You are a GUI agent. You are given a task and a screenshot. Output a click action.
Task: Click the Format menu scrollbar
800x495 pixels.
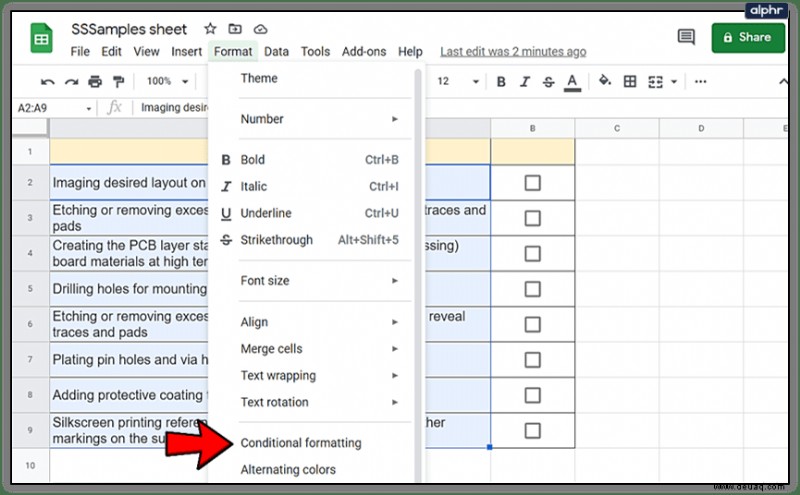pos(418,276)
